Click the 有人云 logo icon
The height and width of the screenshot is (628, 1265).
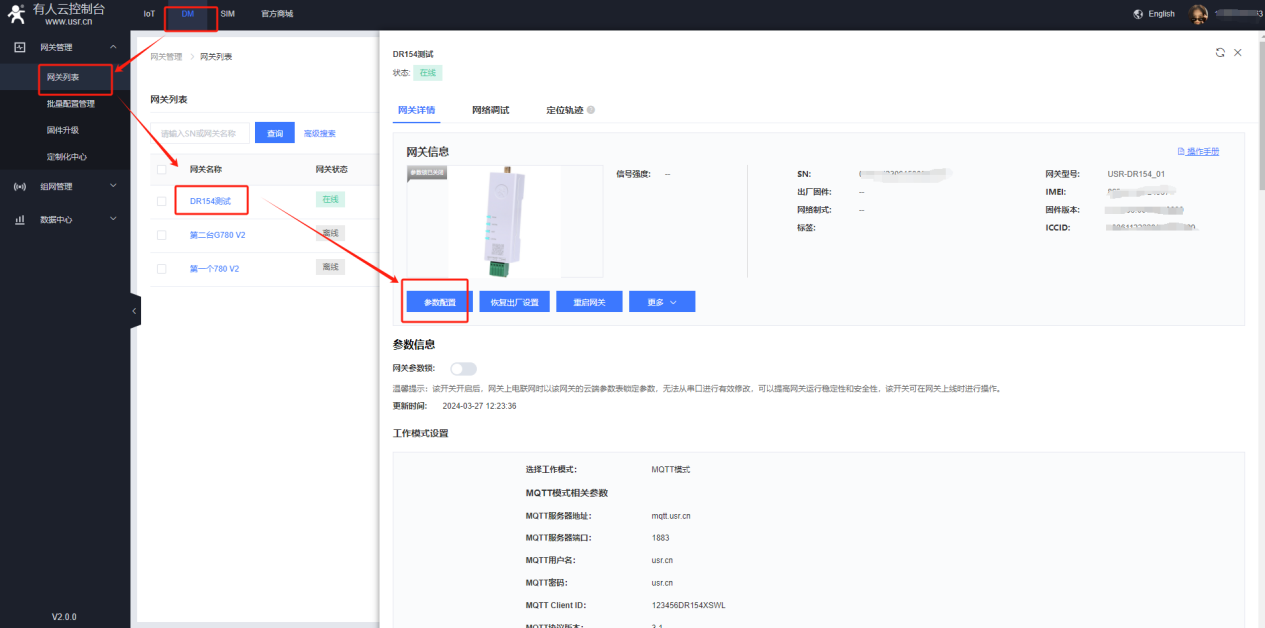pyautogui.click(x=16, y=14)
